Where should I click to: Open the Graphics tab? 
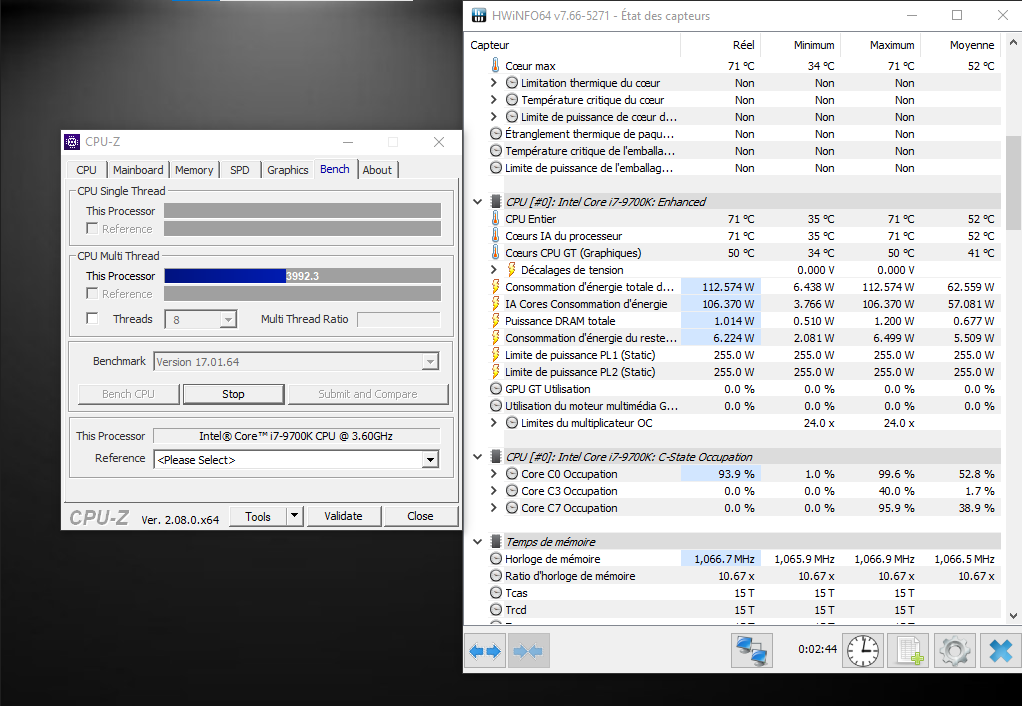pos(288,170)
